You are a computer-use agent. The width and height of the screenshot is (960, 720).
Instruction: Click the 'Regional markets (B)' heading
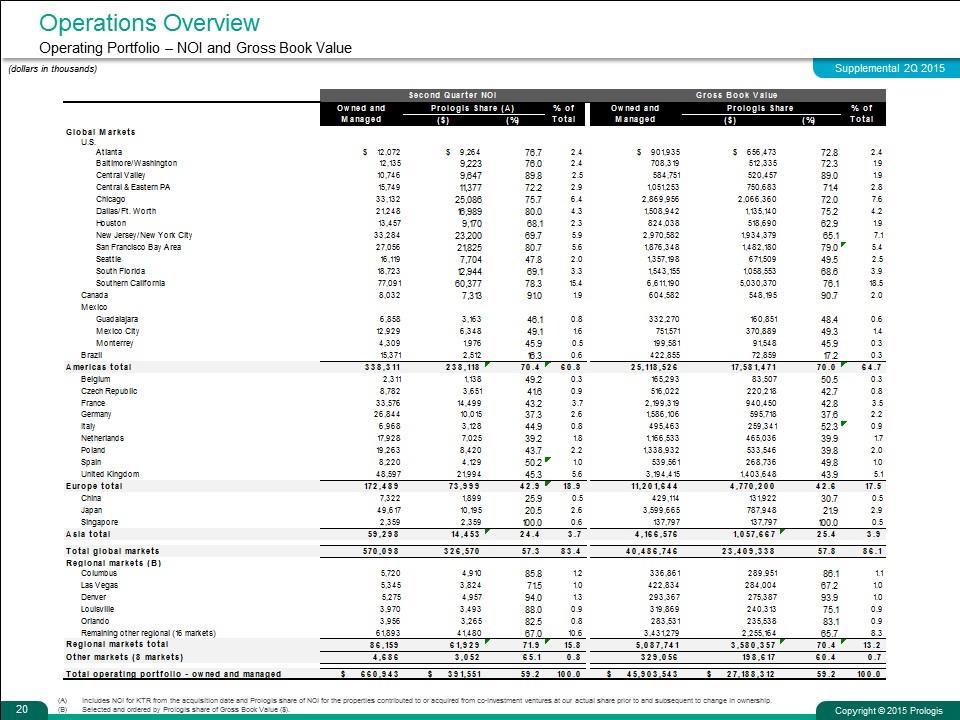pos(113,563)
